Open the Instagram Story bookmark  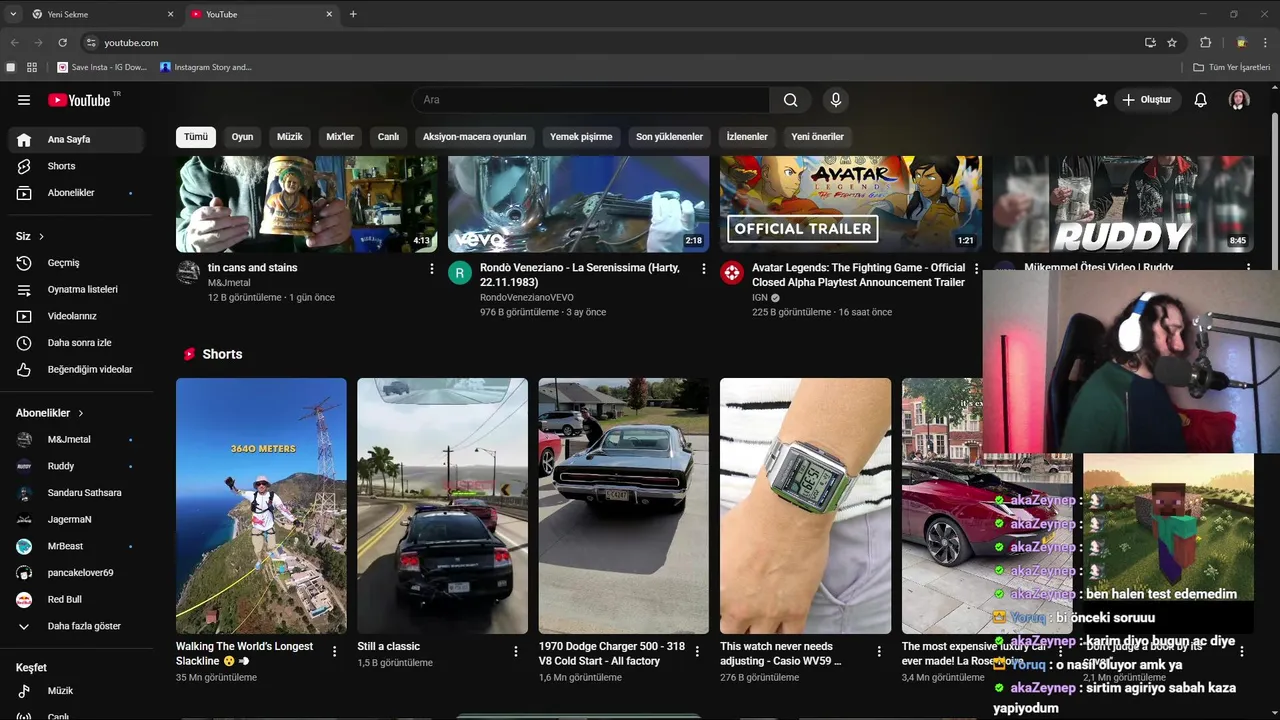click(206, 67)
